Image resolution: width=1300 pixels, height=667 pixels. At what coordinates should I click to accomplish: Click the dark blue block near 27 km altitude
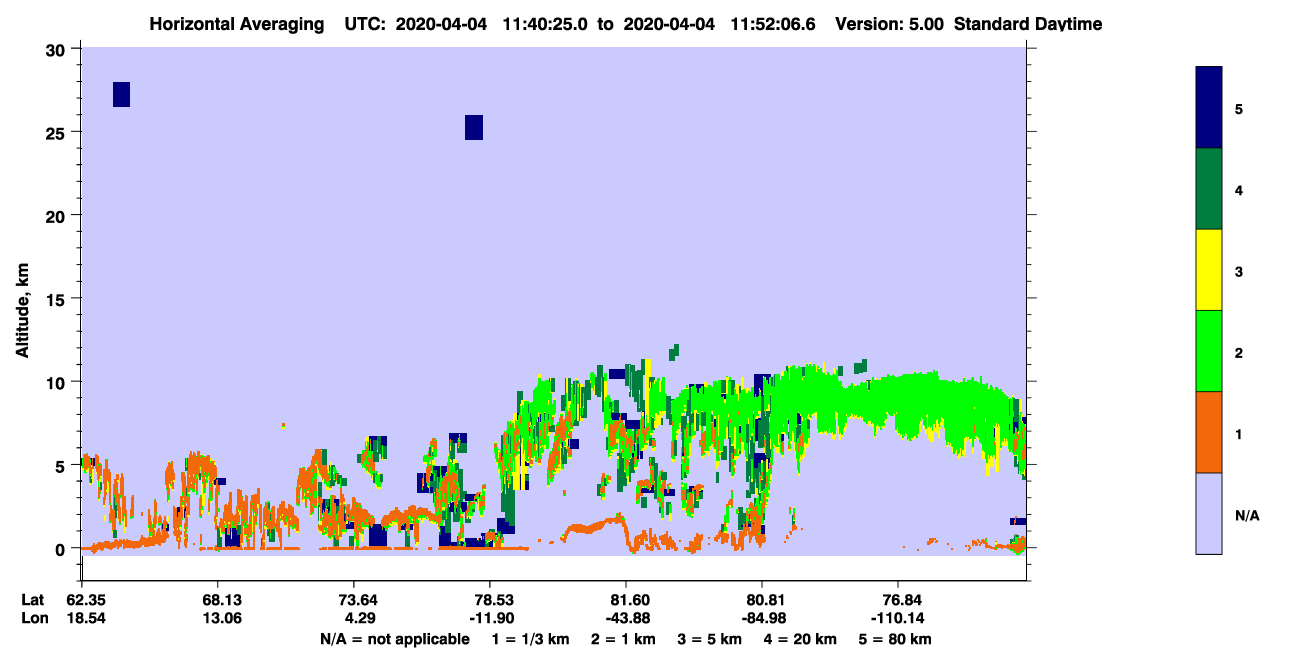[121, 94]
